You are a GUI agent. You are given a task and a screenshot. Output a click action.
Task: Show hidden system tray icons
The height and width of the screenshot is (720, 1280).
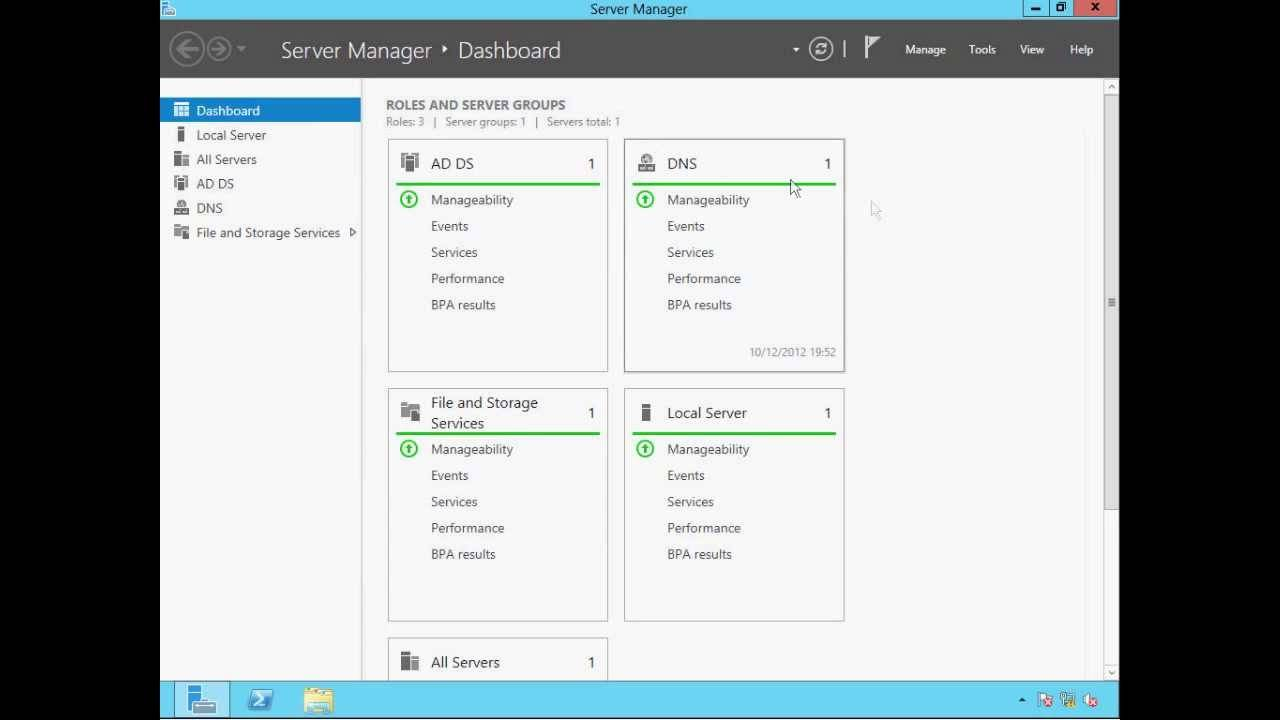[1022, 700]
